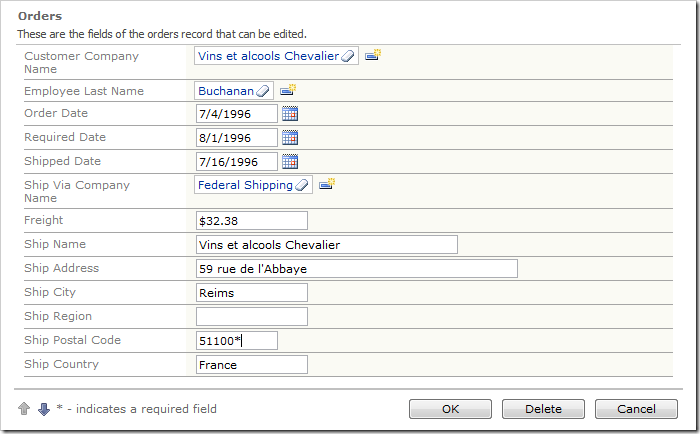
Task: Clear the Employee Last Name eraser icon
Action: [263, 91]
